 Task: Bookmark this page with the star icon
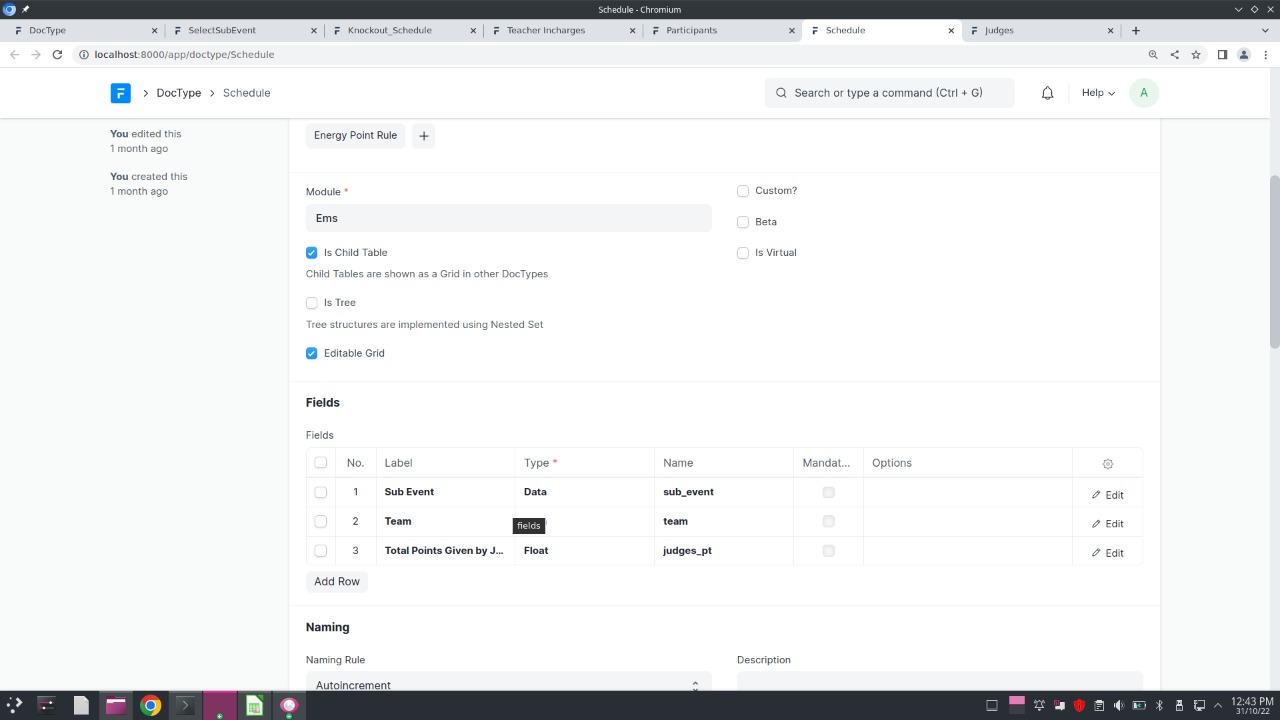[1195, 55]
